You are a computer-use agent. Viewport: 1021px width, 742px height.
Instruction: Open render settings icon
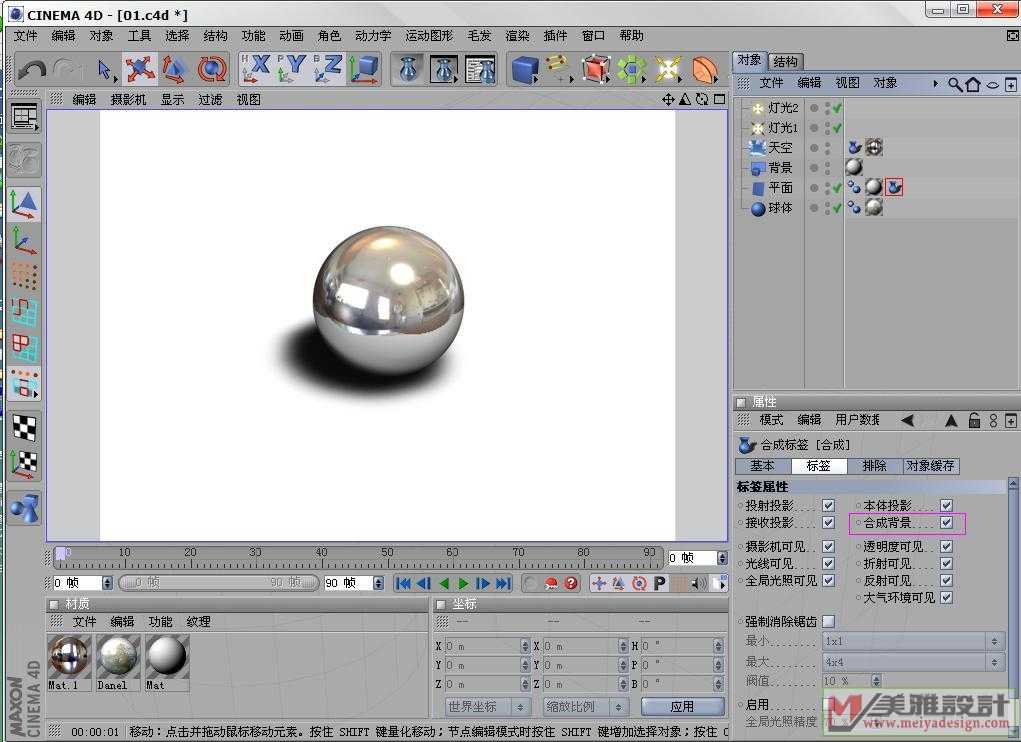pyautogui.click(x=481, y=70)
